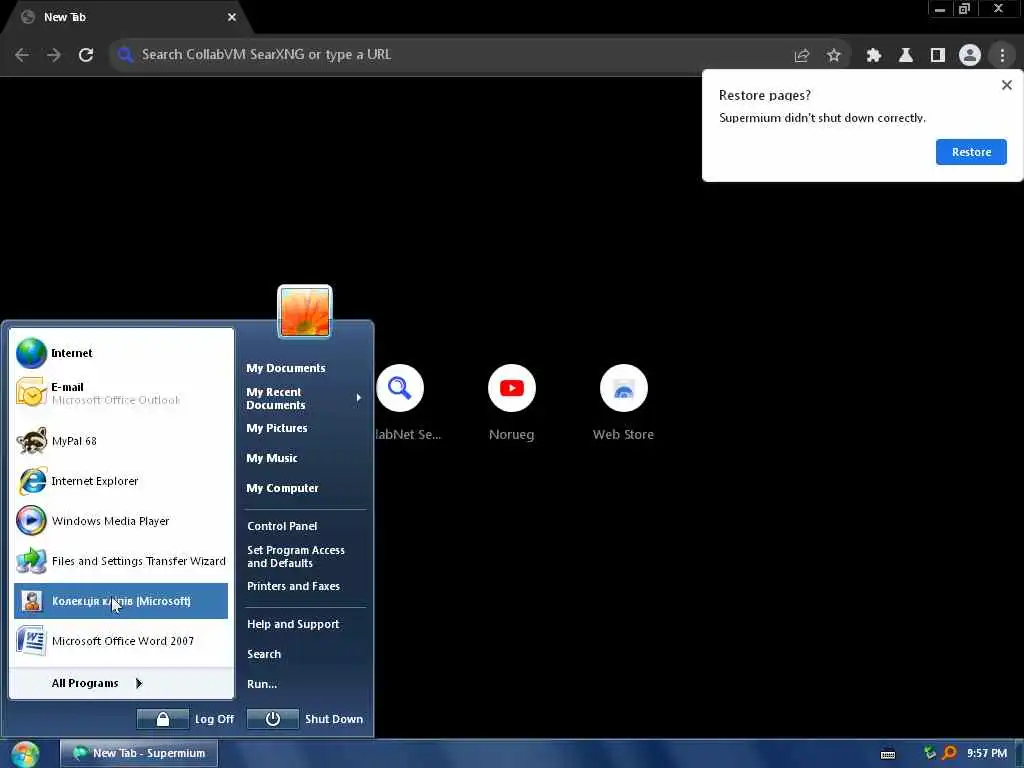Select the New Tab browser tab
The image size is (1024, 768).
[x=127, y=18]
